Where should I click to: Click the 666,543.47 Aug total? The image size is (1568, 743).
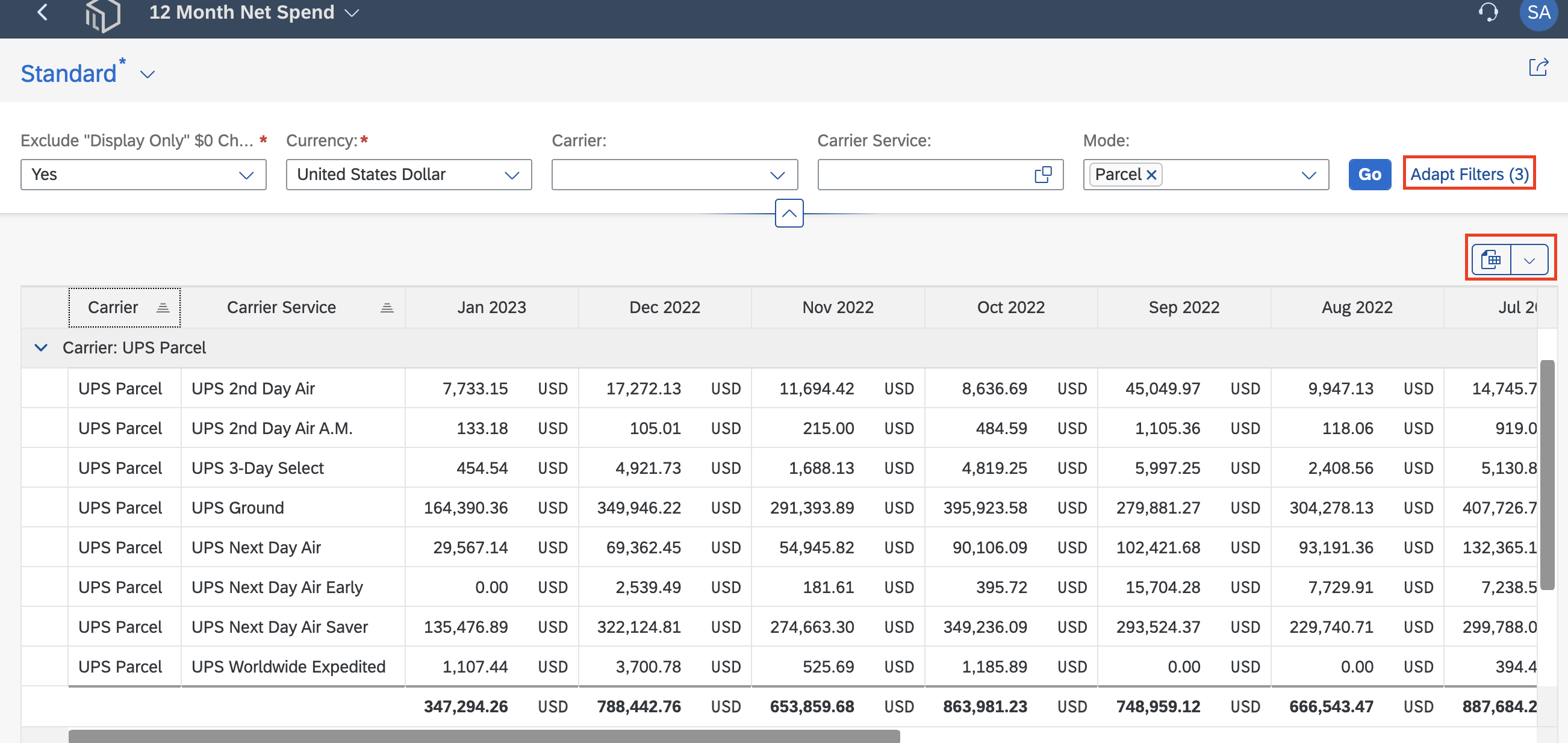[x=1331, y=706]
